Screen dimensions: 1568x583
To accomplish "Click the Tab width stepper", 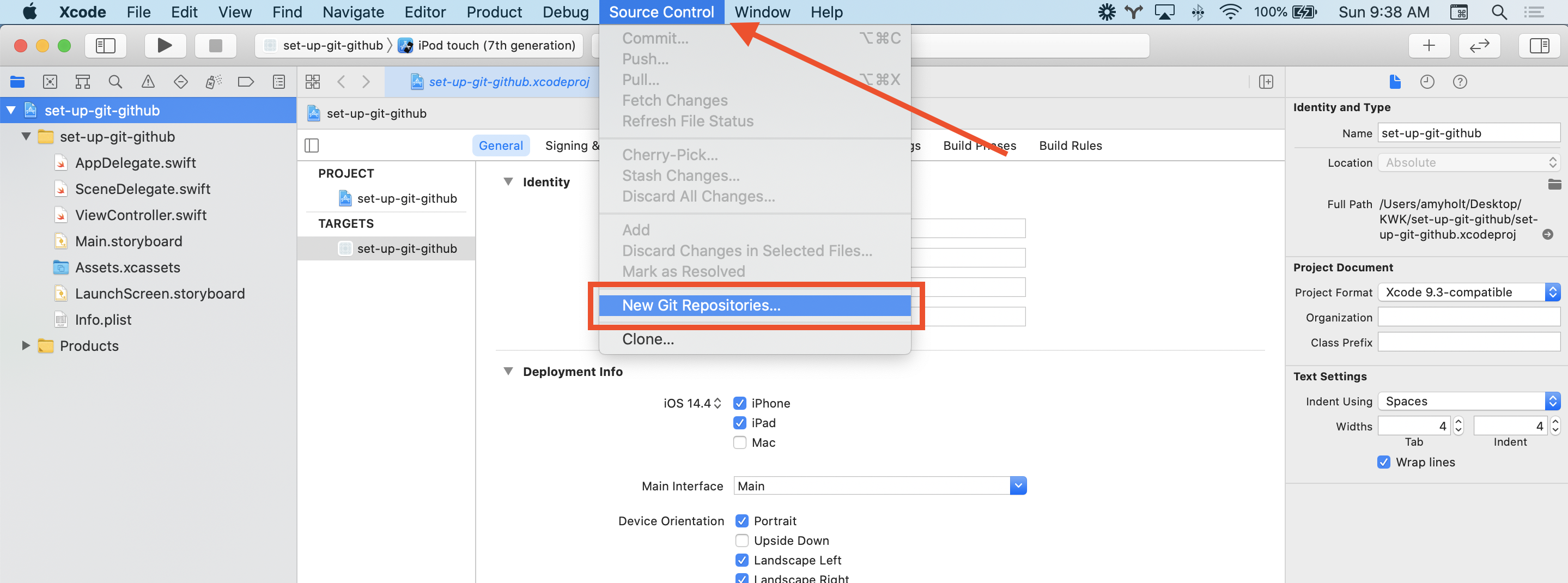I will pyautogui.click(x=1458, y=426).
